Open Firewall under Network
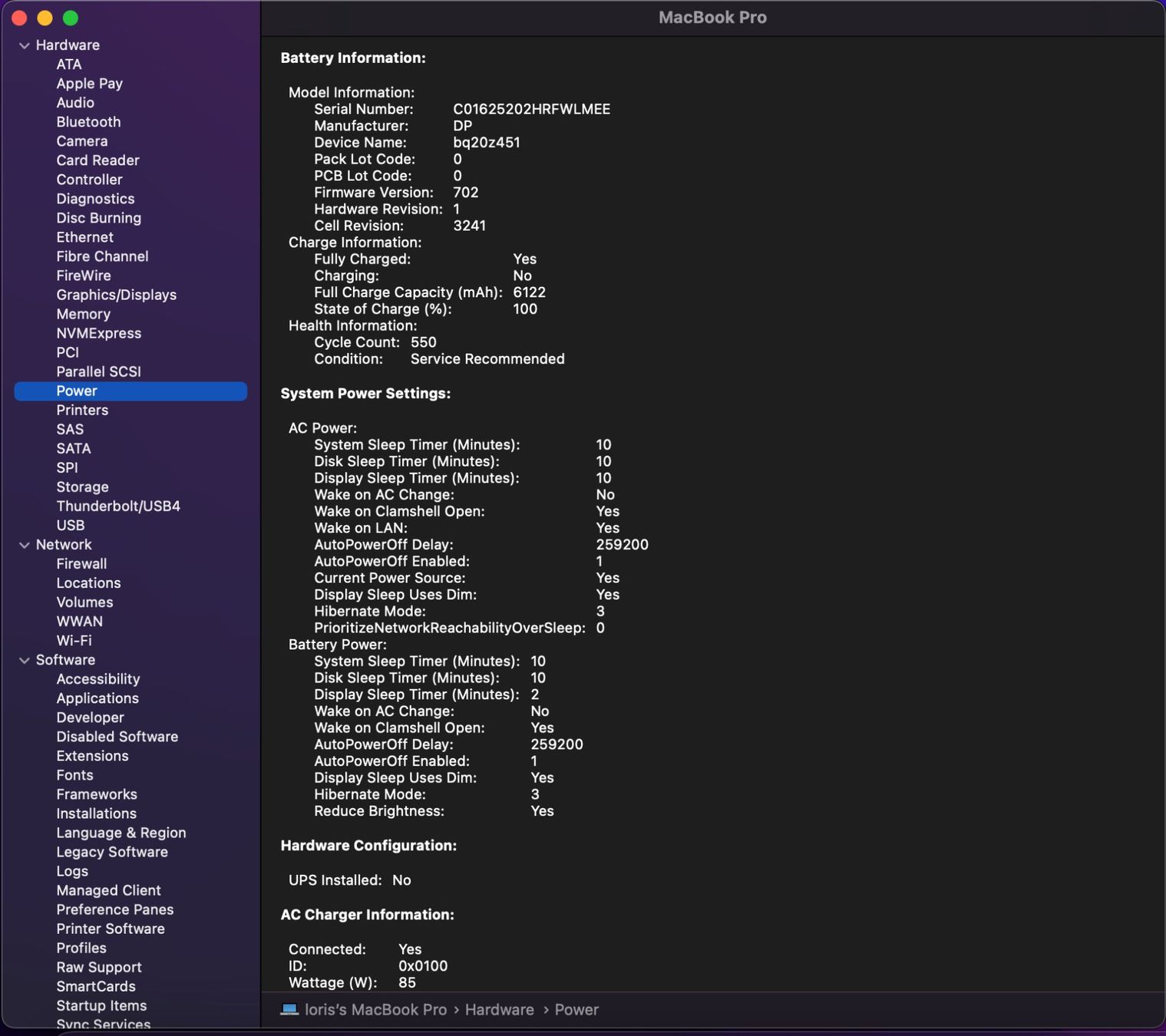The width and height of the screenshot is (1166, 1036). pyautogui.click(x=81, y=563)
